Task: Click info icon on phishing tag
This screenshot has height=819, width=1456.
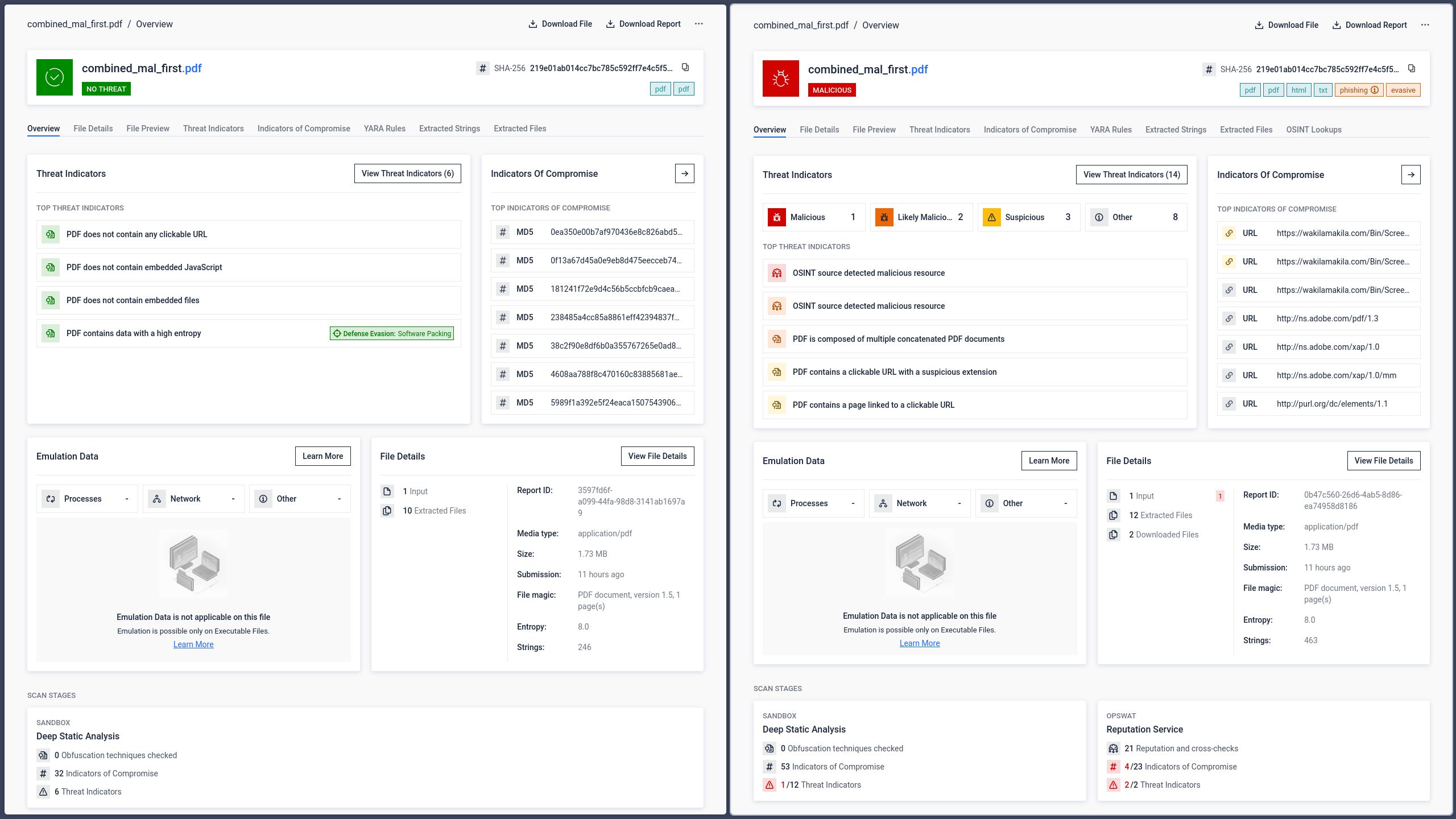Action: pos(1375,90)
